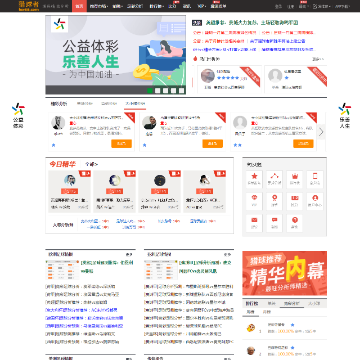The width and height of the screenshot is (360, 360).
Task: Show next recommendations with right chevron arrow
Action: [x=321, y=132]
